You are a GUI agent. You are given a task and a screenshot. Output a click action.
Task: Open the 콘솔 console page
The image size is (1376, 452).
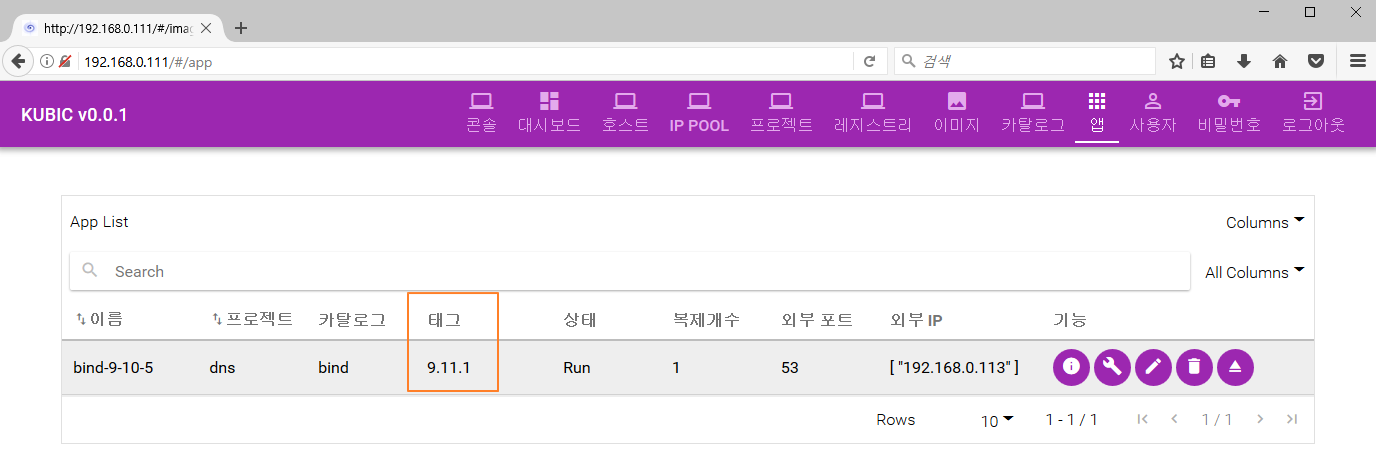tap(481, 113)
